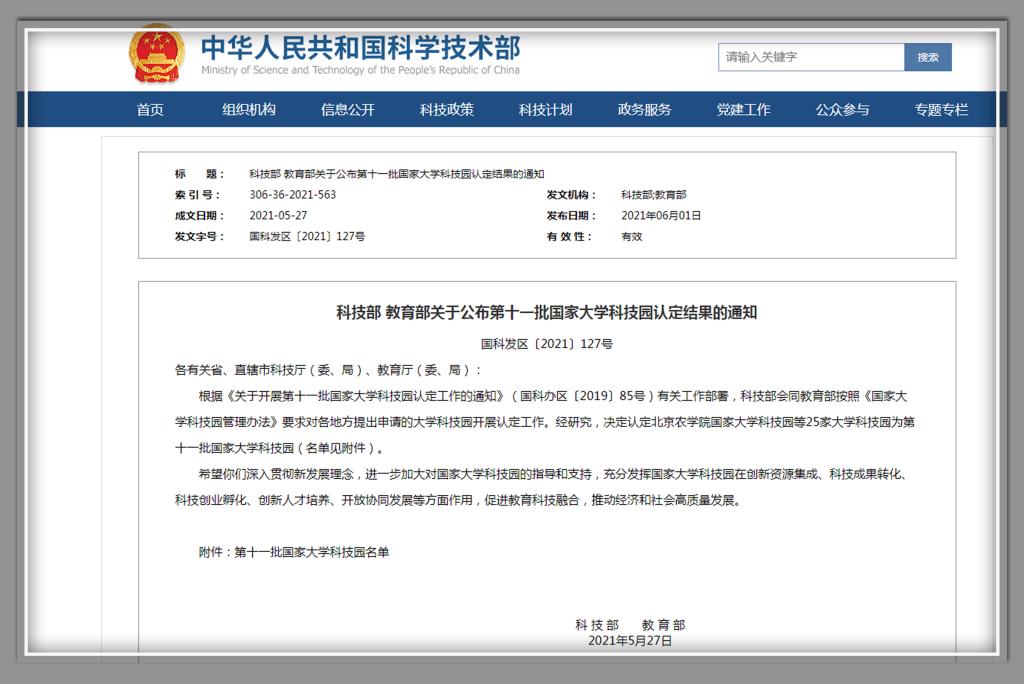Select 信息公开 in the navigation bar
Image resolution: width=1024 pixels, height=684 pixels.
point(347,110)
